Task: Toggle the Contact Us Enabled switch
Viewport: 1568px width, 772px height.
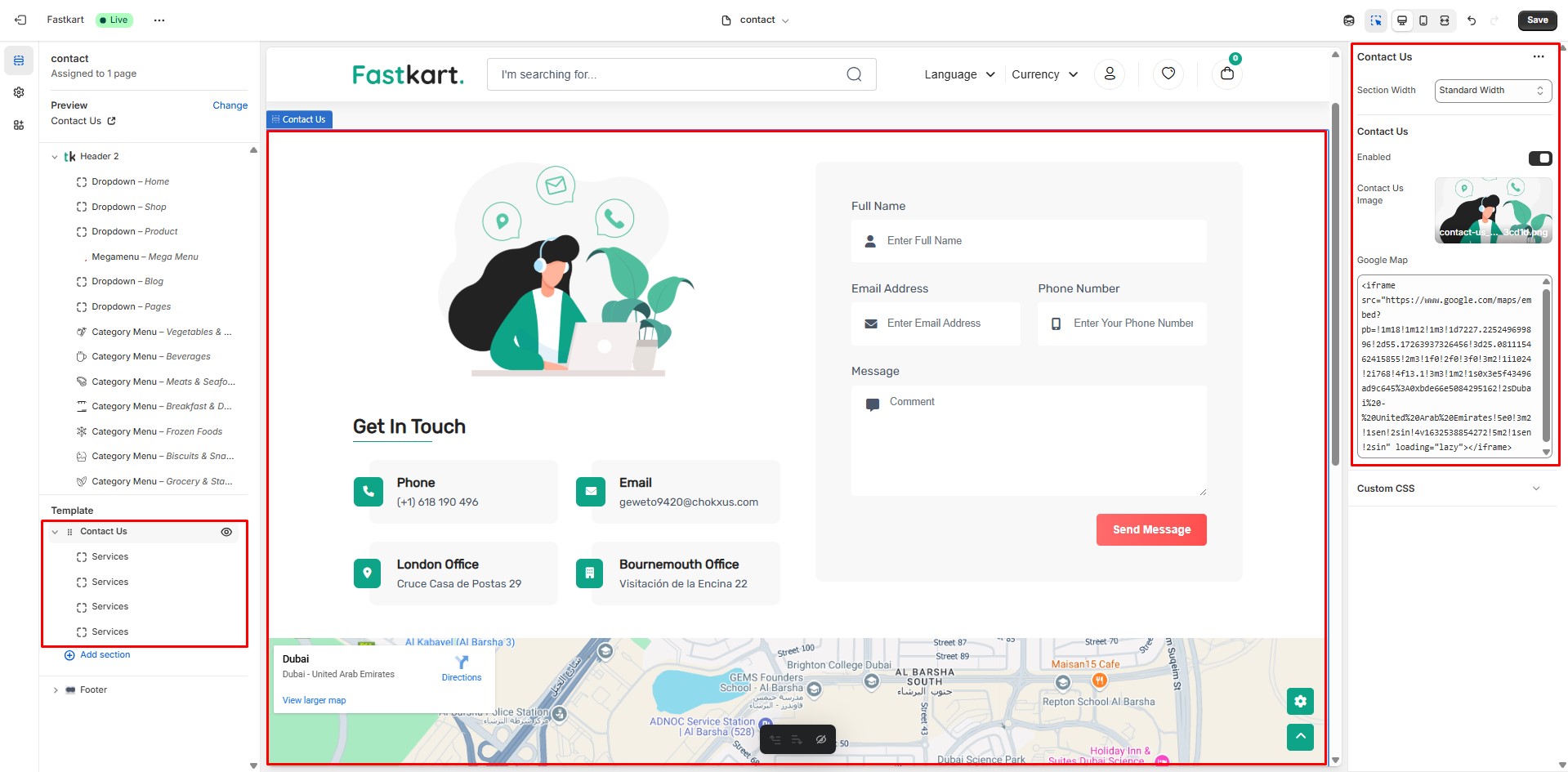Action: pos(1540,158)
